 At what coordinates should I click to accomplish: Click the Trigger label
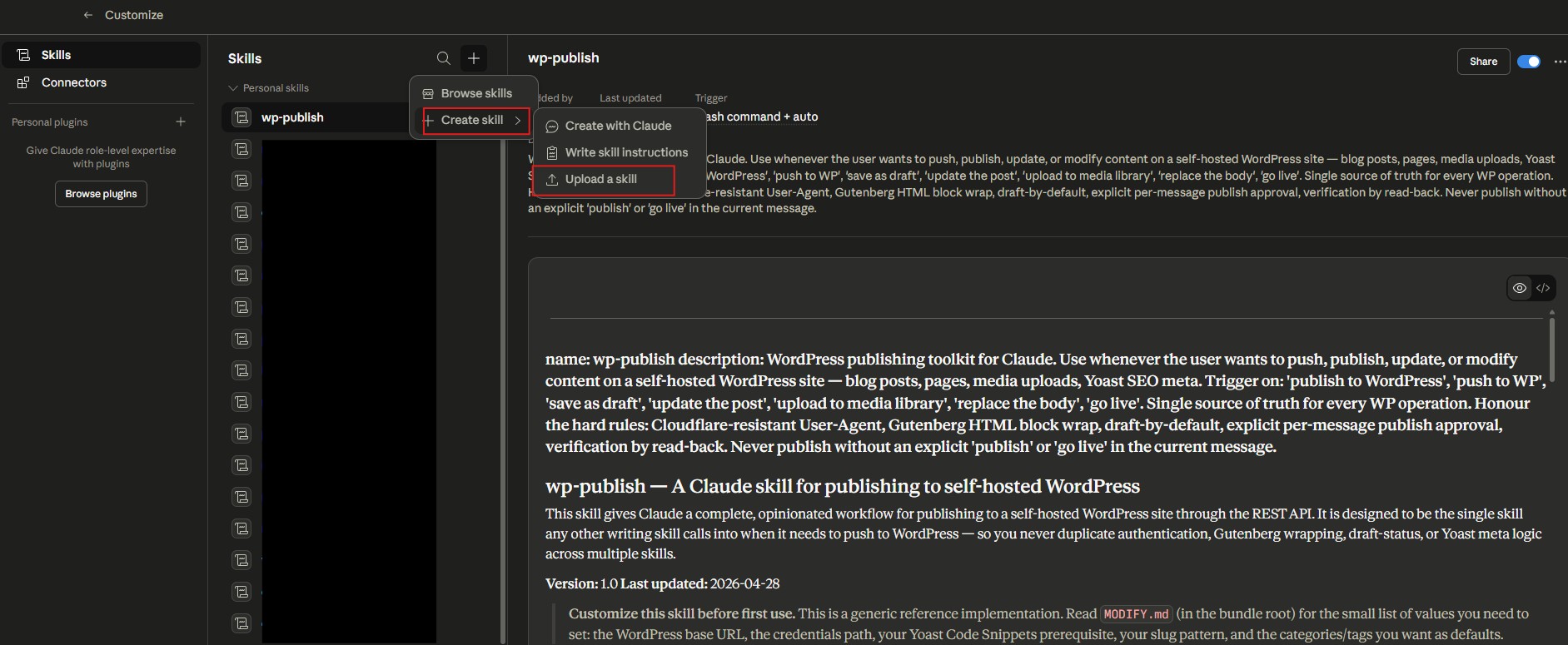(x=711, y=97)
